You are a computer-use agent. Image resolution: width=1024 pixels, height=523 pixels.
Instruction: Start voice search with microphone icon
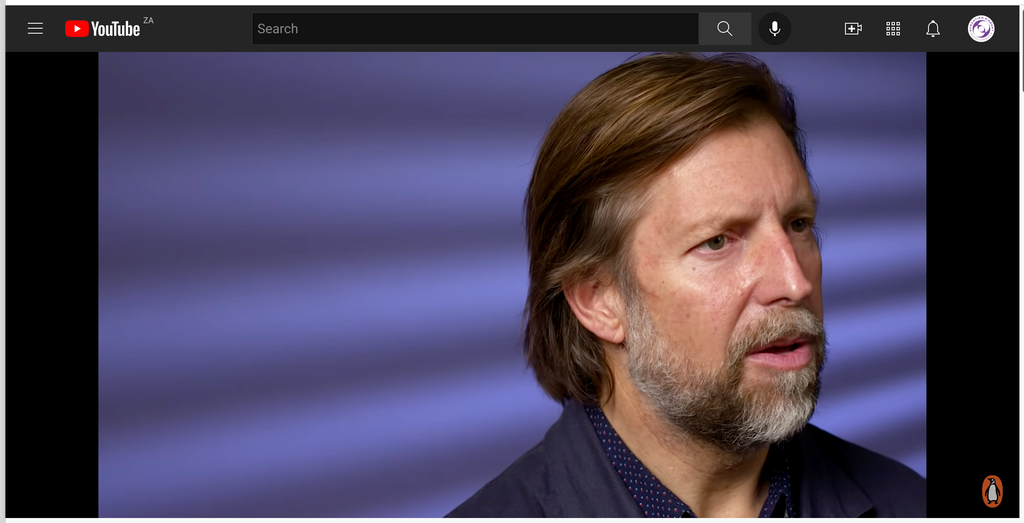pos(775,29)
